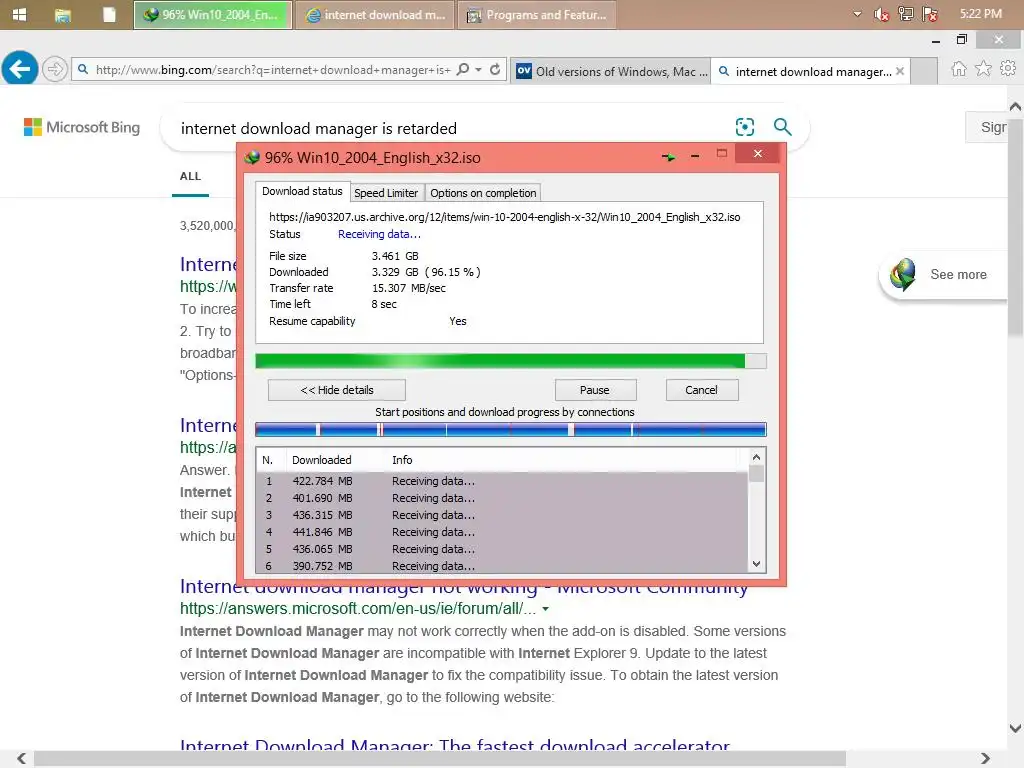The image size is (1024, 768).
Task: Click the blue connections progress bar
Action: tap(511, 430)
